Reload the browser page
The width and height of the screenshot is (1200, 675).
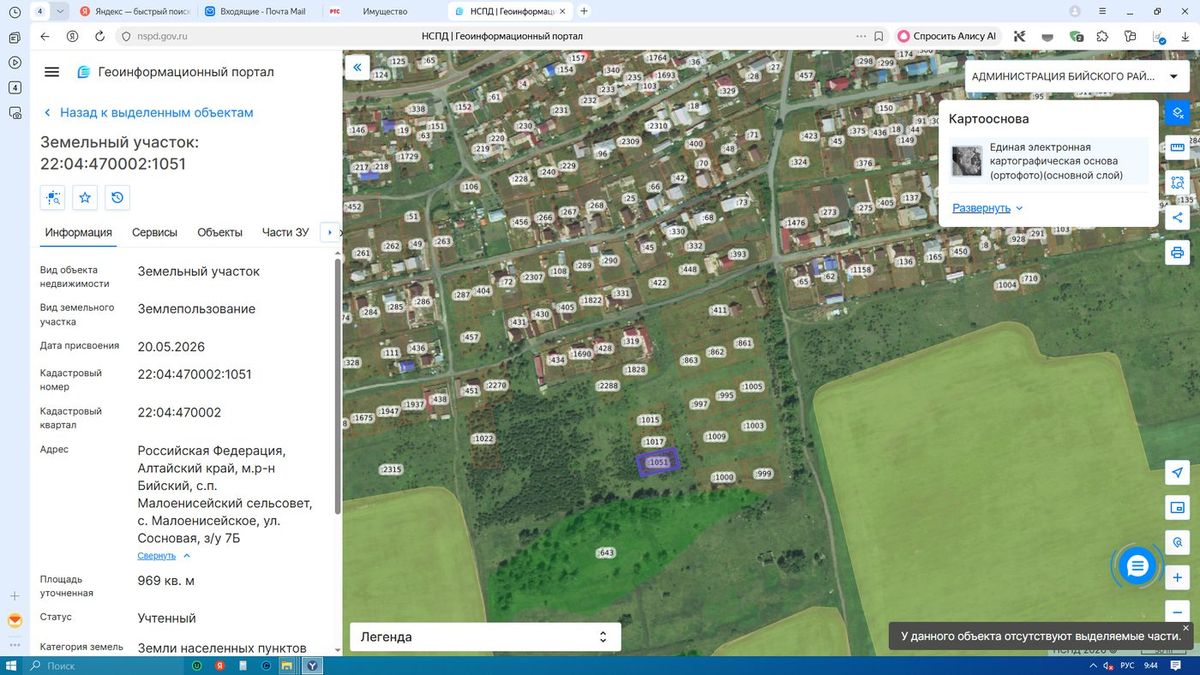[100, 36]
